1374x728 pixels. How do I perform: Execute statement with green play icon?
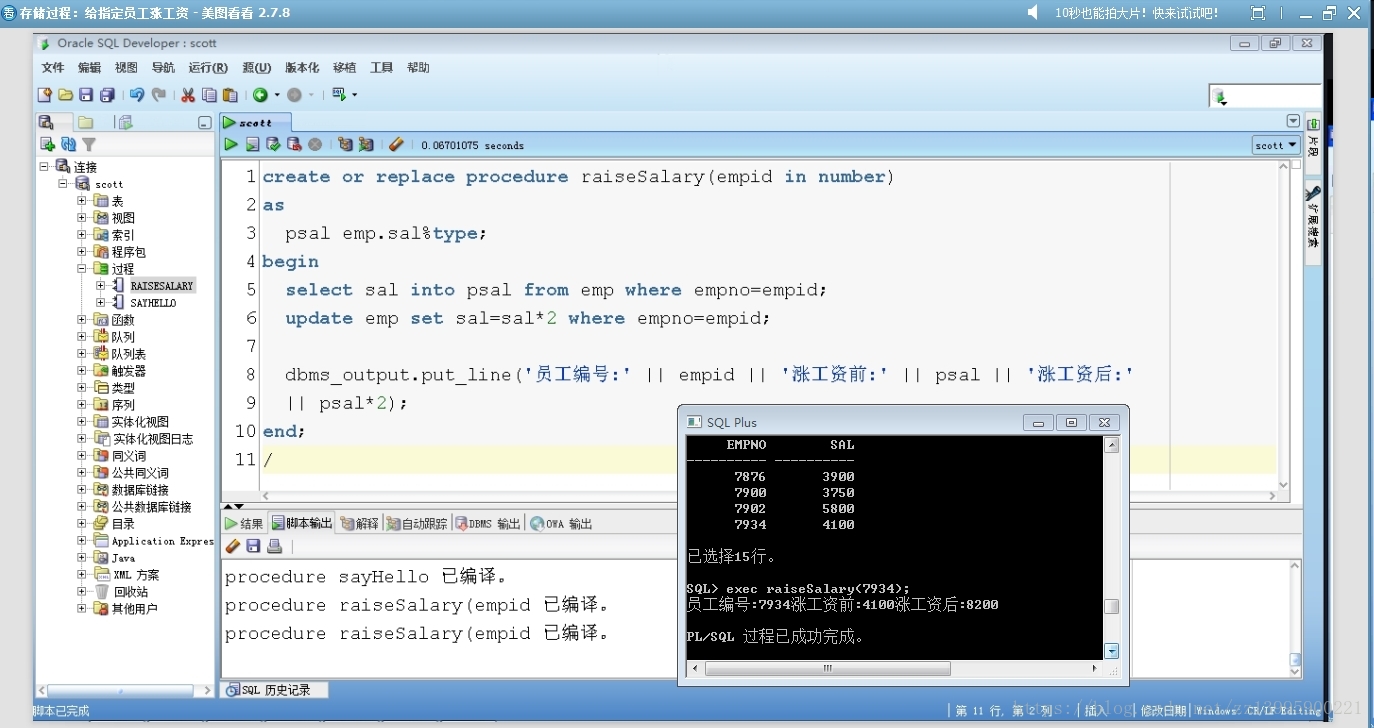[231, 145]
